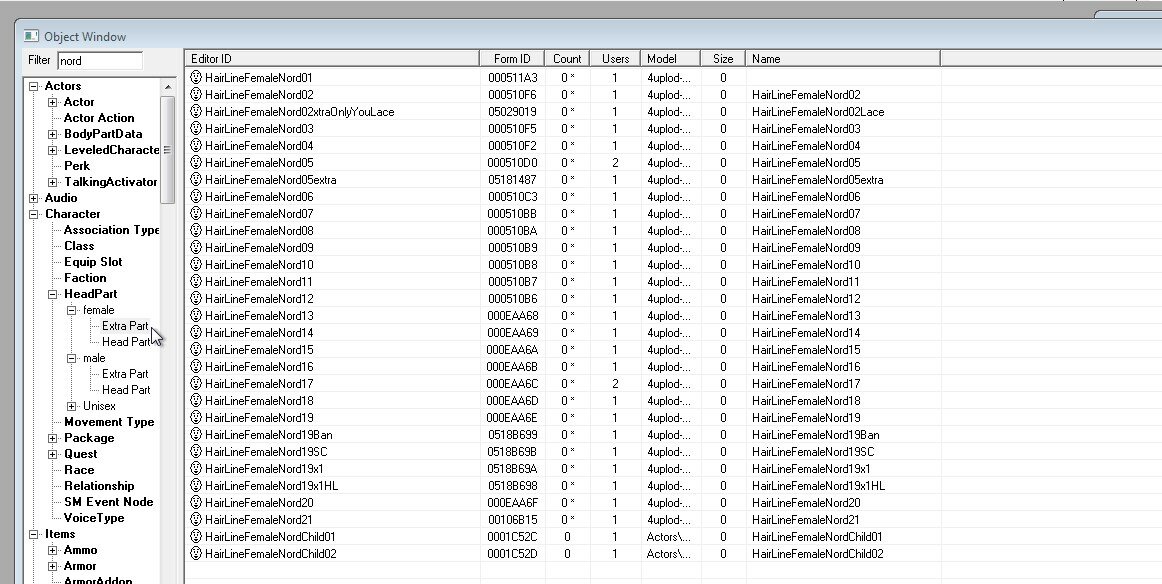Expand the BodyPartData node
The height and width of the screenshot is (584, 1162).
tap(53, 134)
